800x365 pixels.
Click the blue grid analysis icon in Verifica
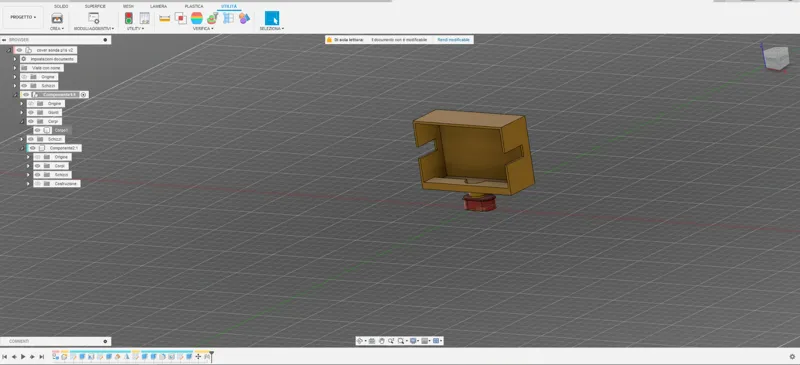tap(229, 18)
